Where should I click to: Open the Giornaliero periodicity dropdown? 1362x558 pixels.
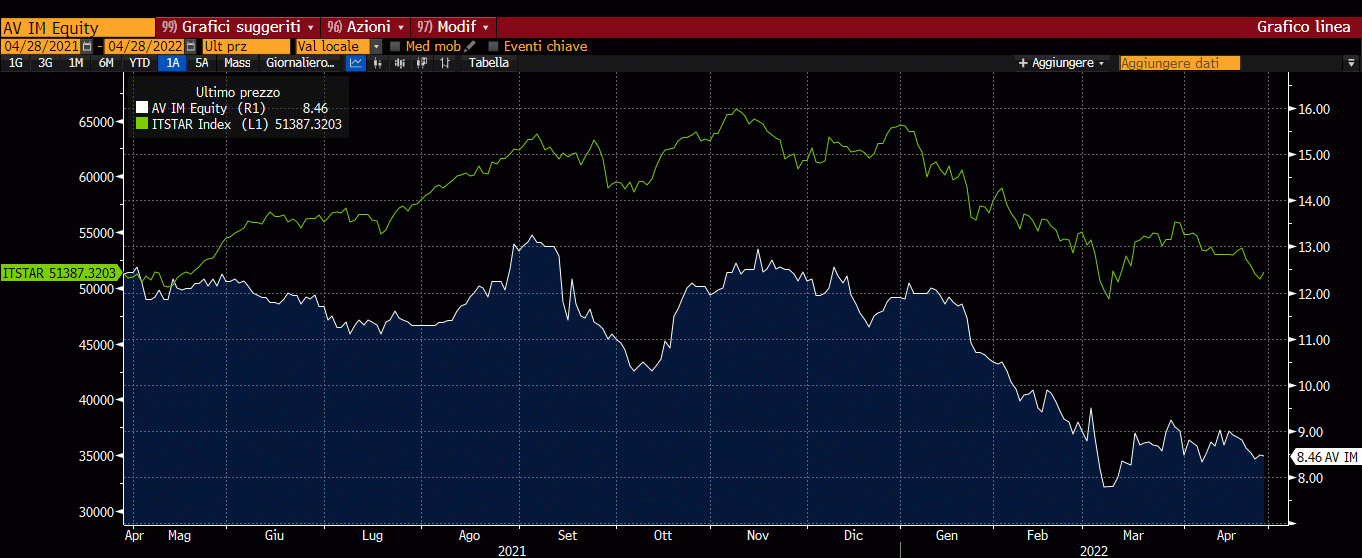(x=300, y=63)
